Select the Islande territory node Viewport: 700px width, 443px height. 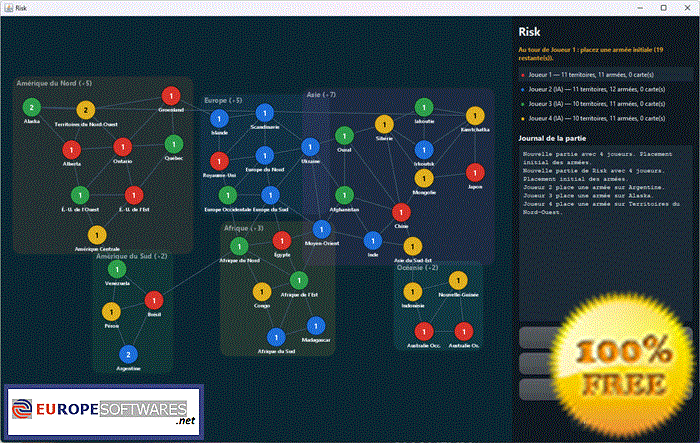pyautogui.click(x=219, y=119)
